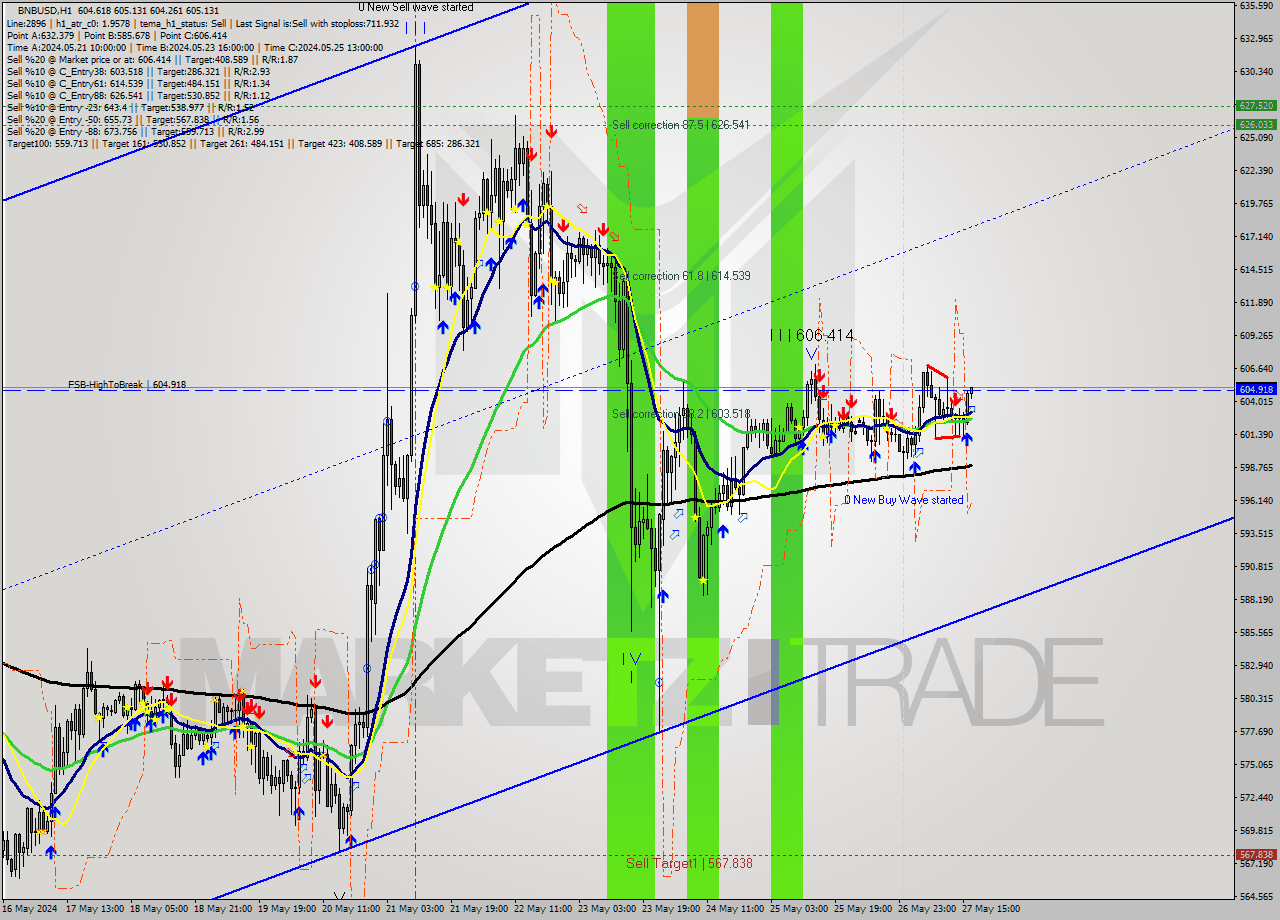Click the 'FSB-HighToBreak | 604.918' label

coord(127,384)
